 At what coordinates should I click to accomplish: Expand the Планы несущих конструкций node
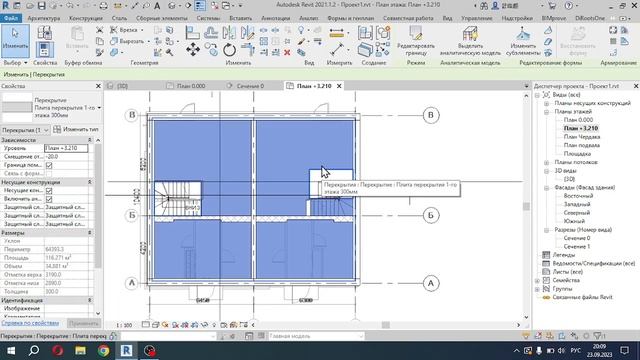tap(546, 103)
